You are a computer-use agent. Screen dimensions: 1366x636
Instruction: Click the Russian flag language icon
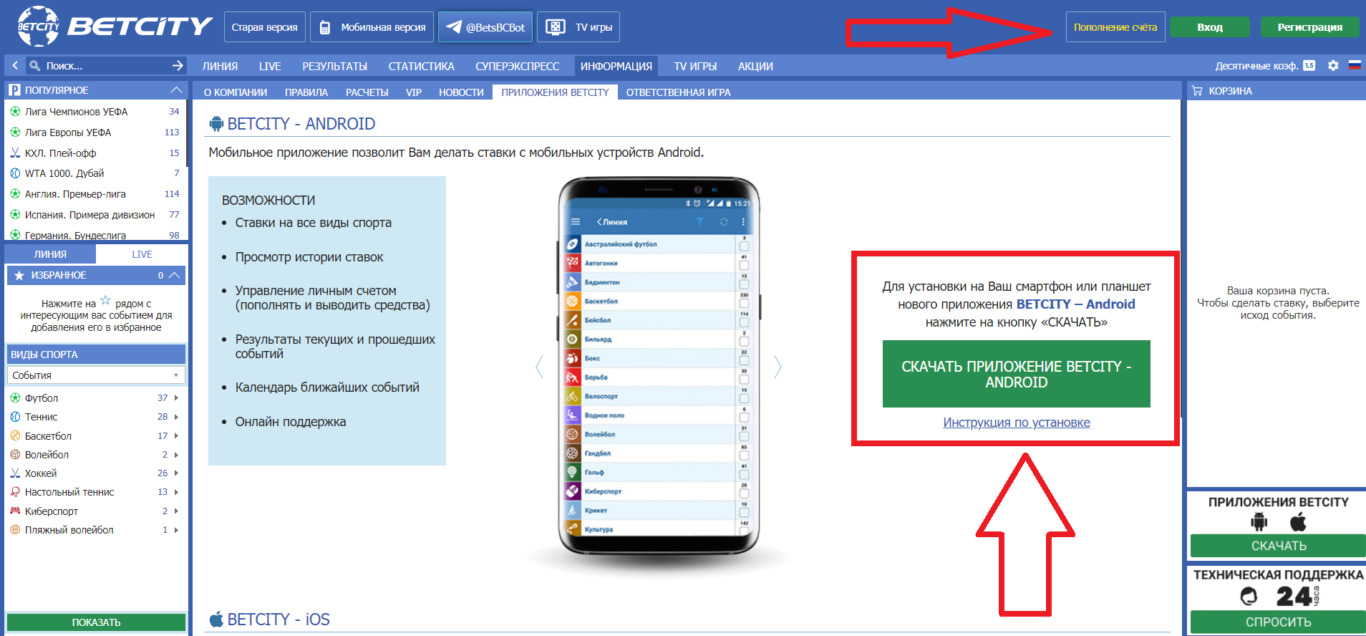click(x=1355, y=66)
